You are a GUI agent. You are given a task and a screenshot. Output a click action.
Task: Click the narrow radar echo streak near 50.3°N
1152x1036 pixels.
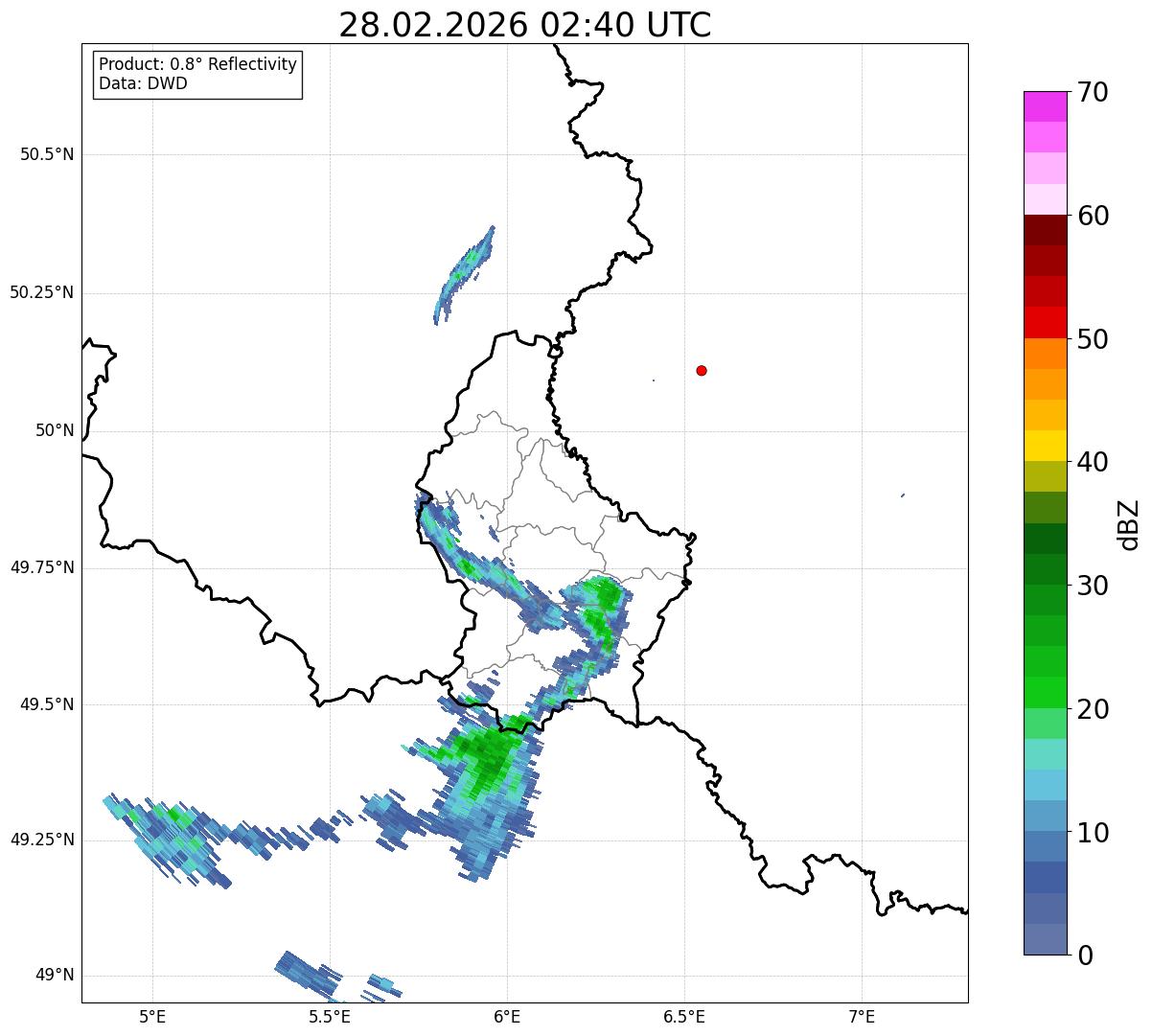pyautogui.click(x=464, y=275)
